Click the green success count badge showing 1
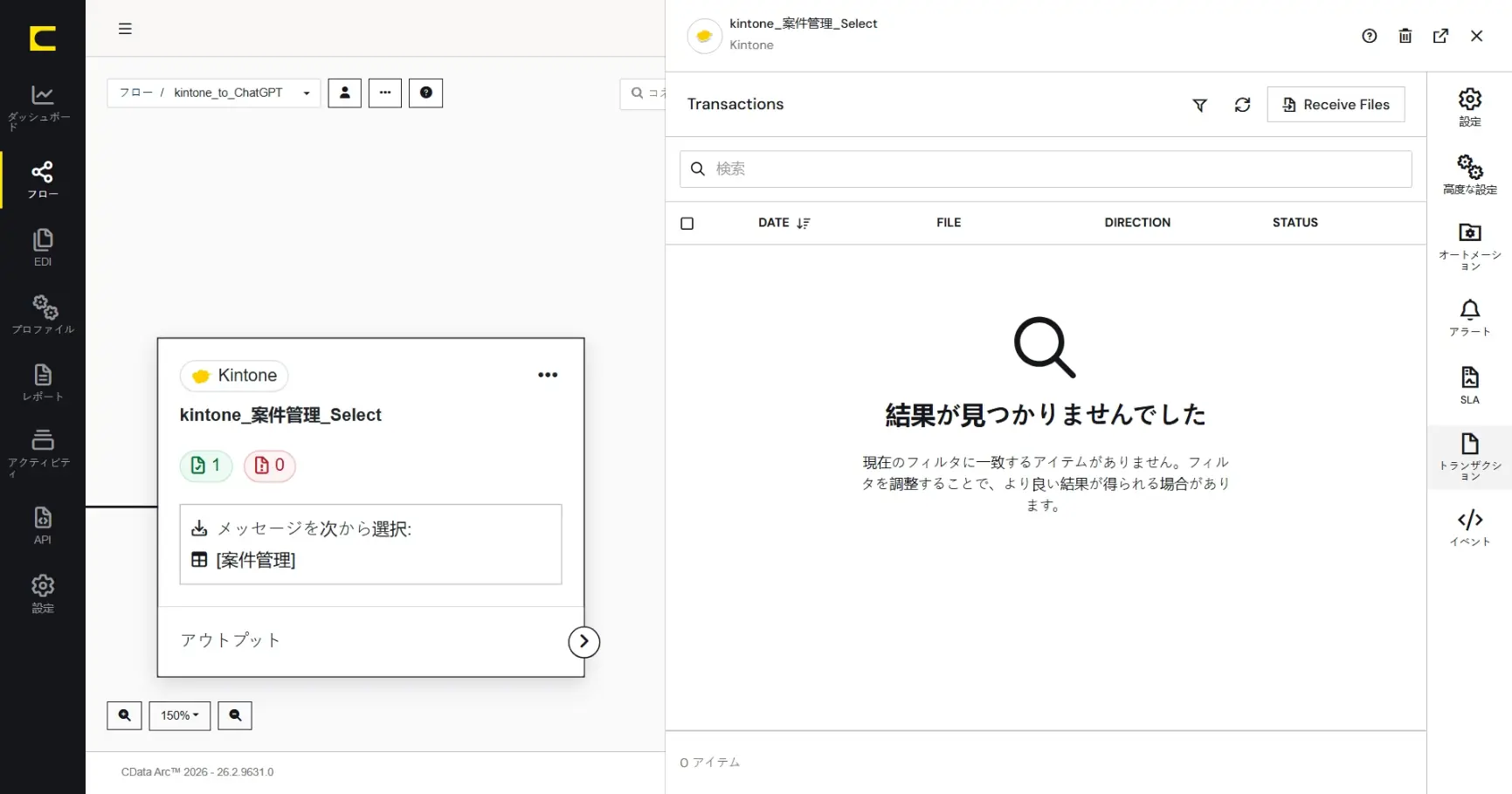 [x=206, y=466]
